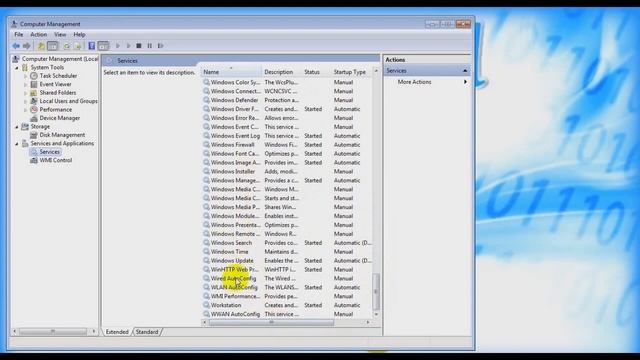Collapse Services and Applications node
This screenshot has width=640, height=360.
[x=17, y=144]
